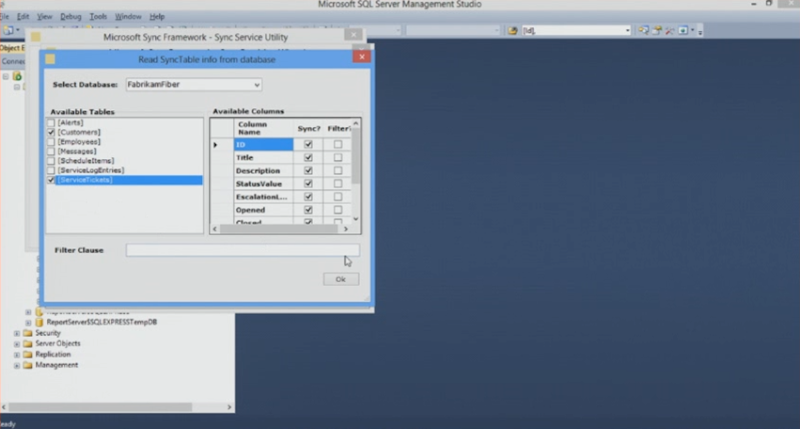Open the Debug menu
The height and width of the screenshot is (429, 800).
click(x=70, y=16)
